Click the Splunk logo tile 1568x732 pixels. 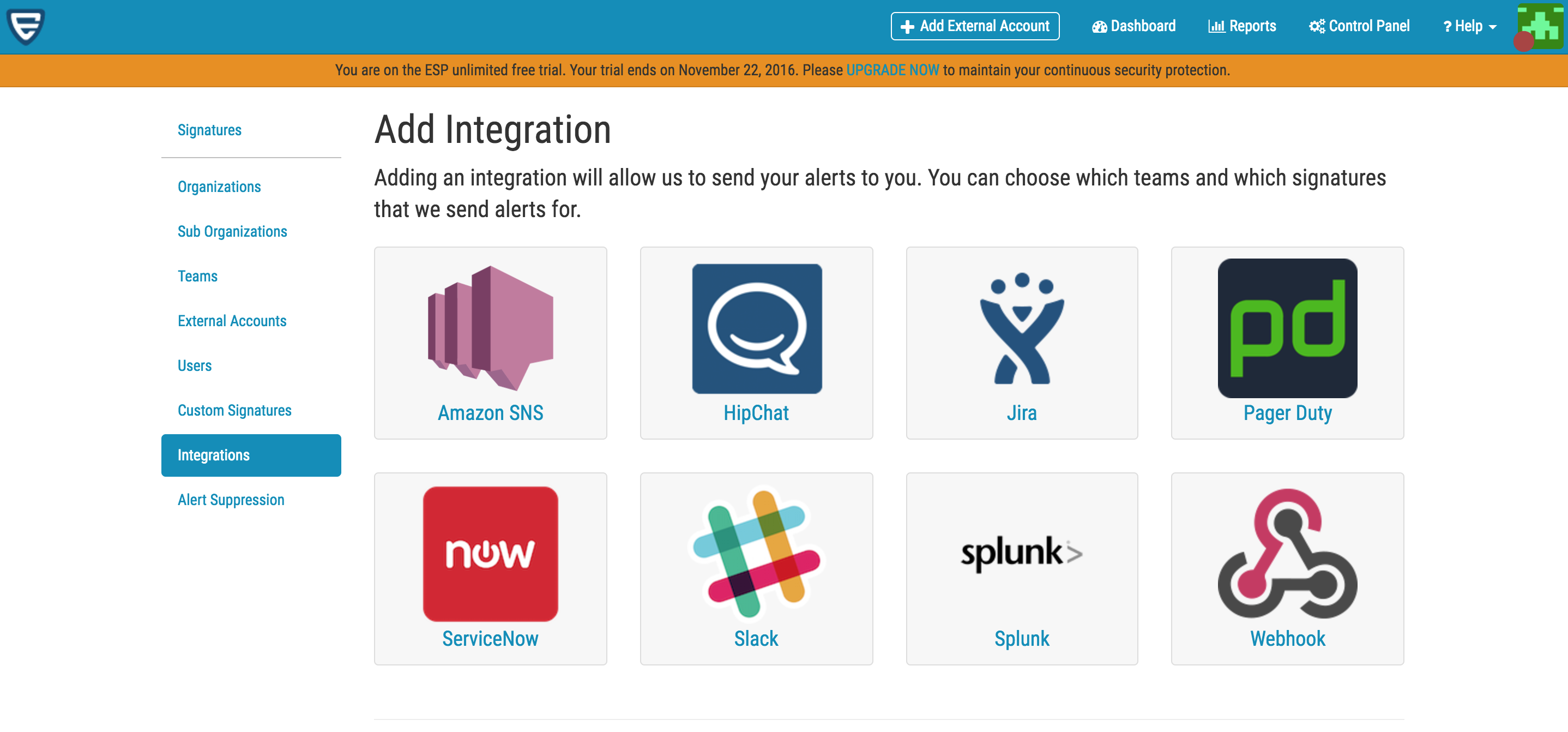[1021, 553]
